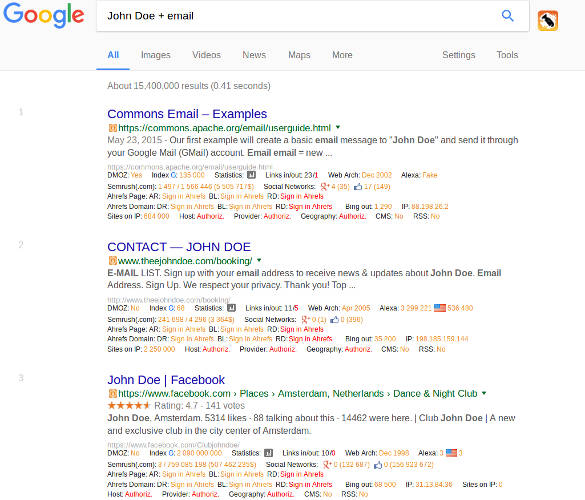Image resolution: width=585 pixels, height=500 pixels.
Task: Click the Google logo
Action: 44,16
